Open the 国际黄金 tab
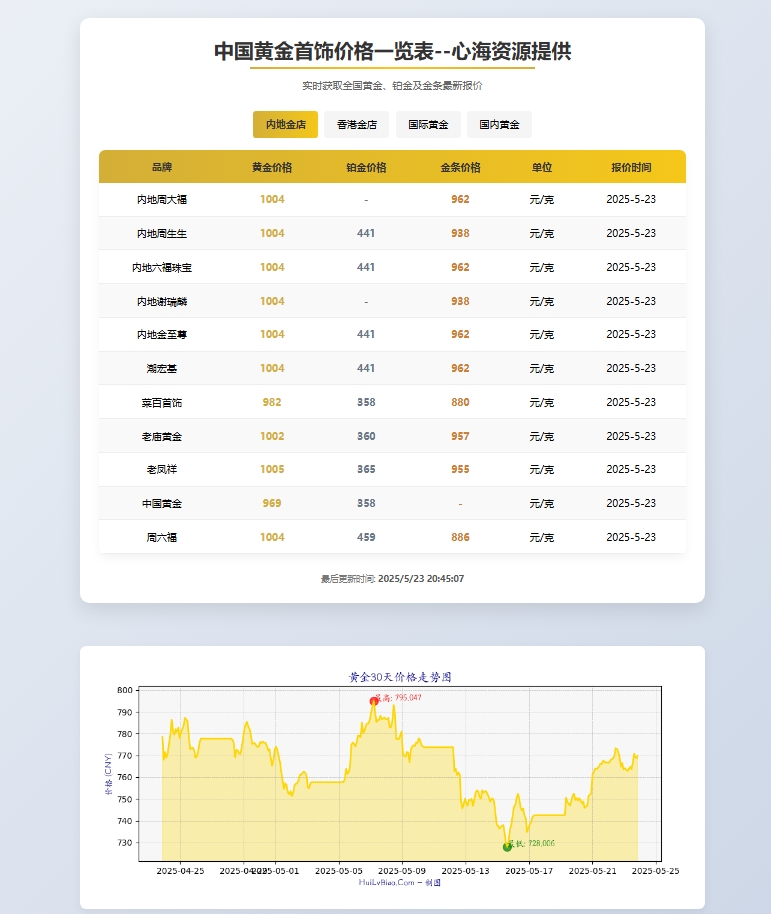This screenshot has height=914, width=771. click(428, 125)
